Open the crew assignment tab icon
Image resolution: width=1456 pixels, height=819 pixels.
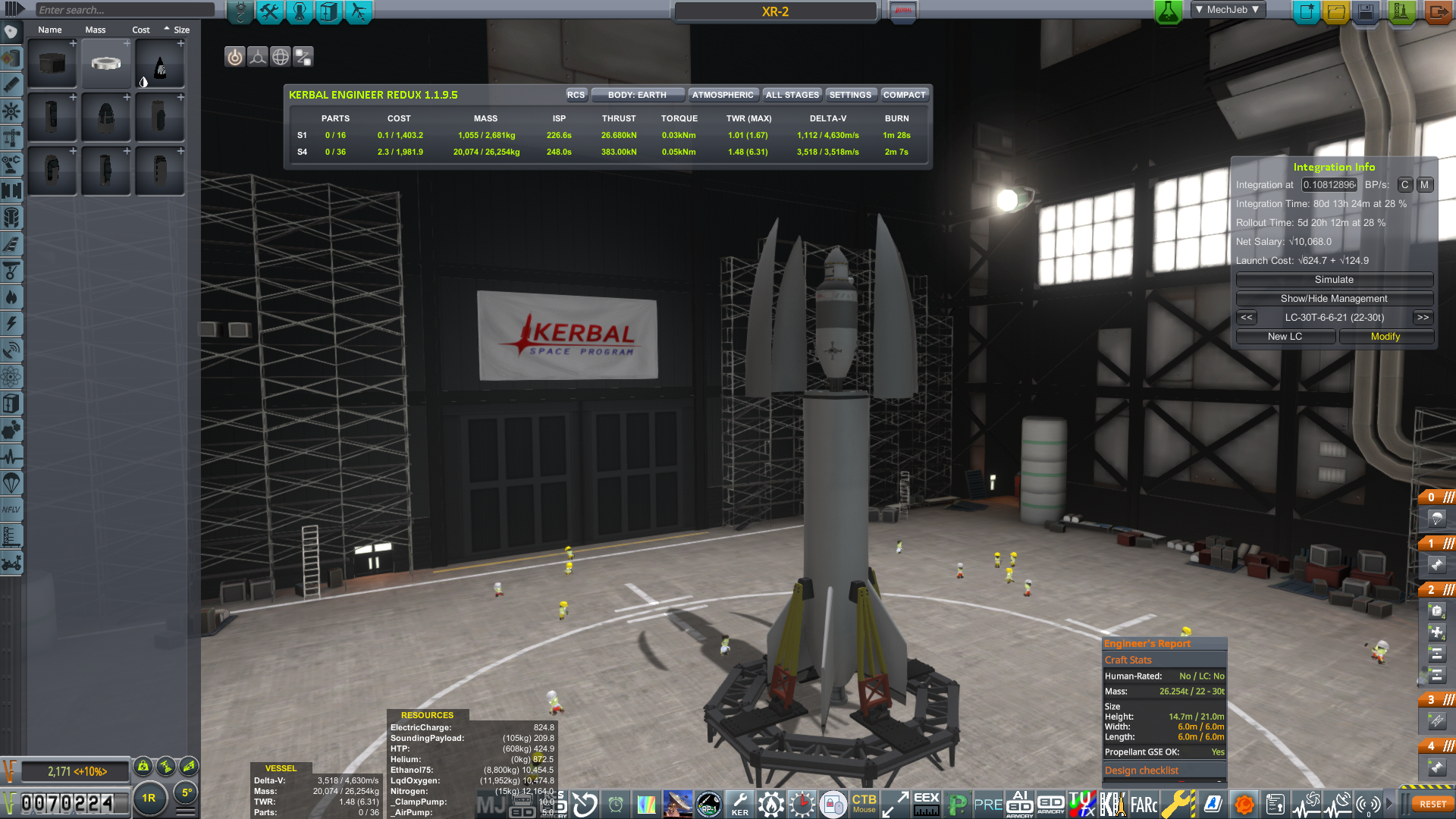pos(299,11)
